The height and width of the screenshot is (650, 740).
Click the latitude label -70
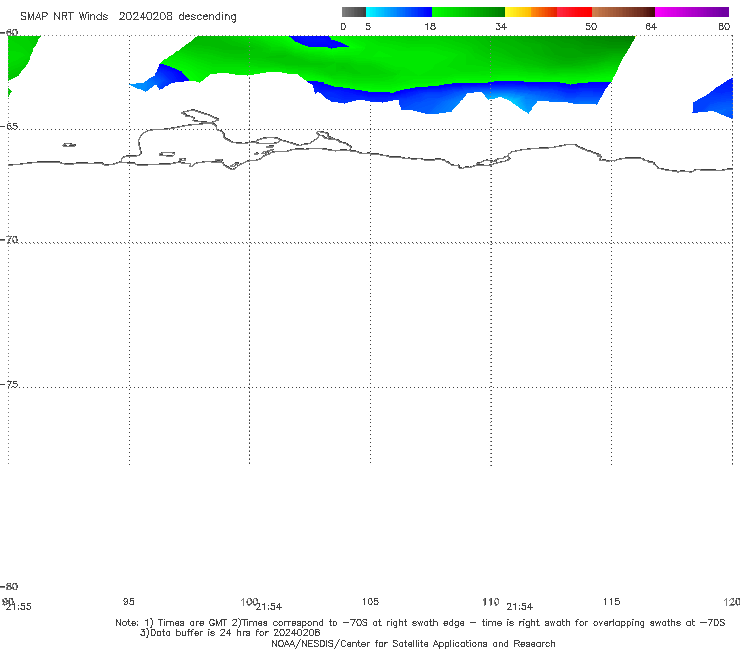point(9,240)
